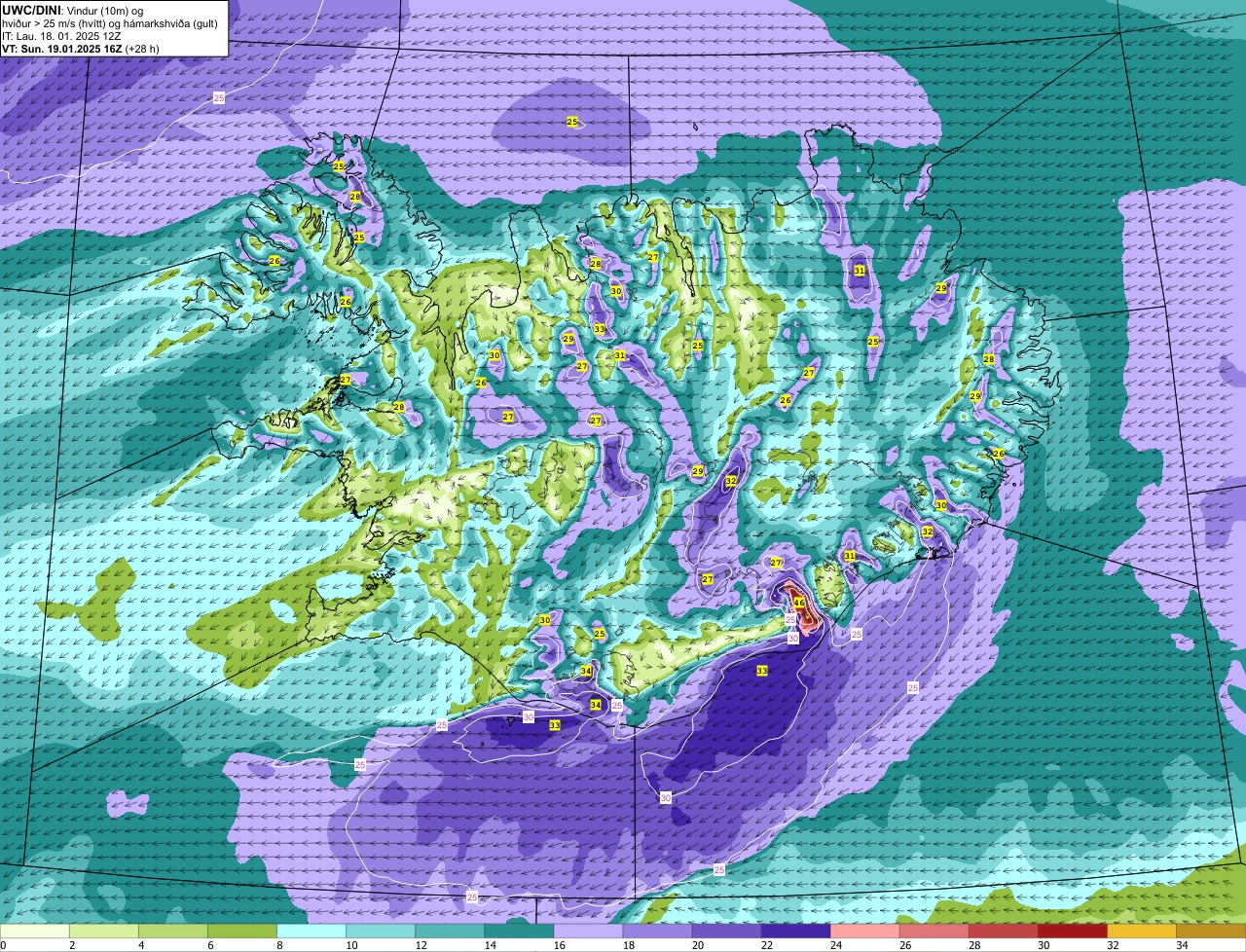The height and width of the screenshot is (952, 1246).
Task: Click the pale yellow 0–2 swatch on the color scale
Action: pyautogui.click(x=35, y=932)
